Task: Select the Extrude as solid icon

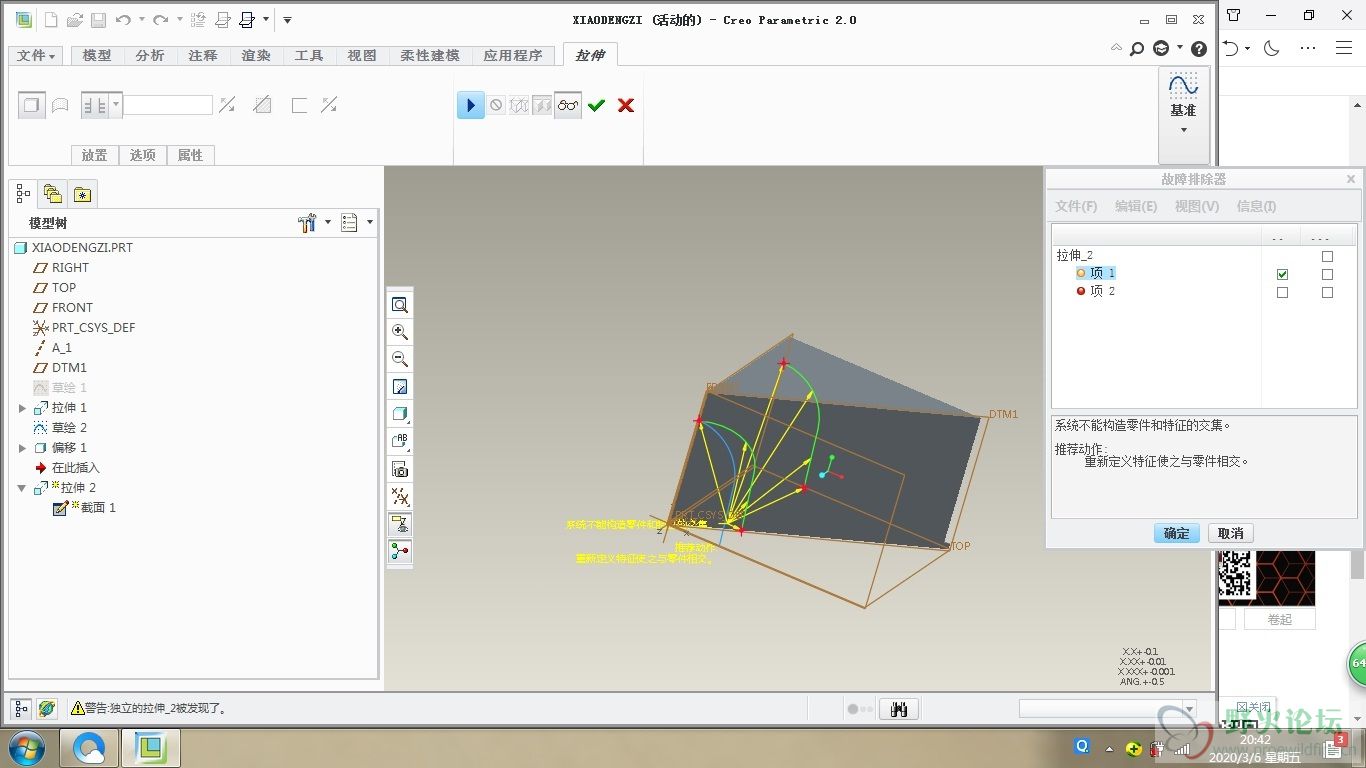Action: pos(32,105)
